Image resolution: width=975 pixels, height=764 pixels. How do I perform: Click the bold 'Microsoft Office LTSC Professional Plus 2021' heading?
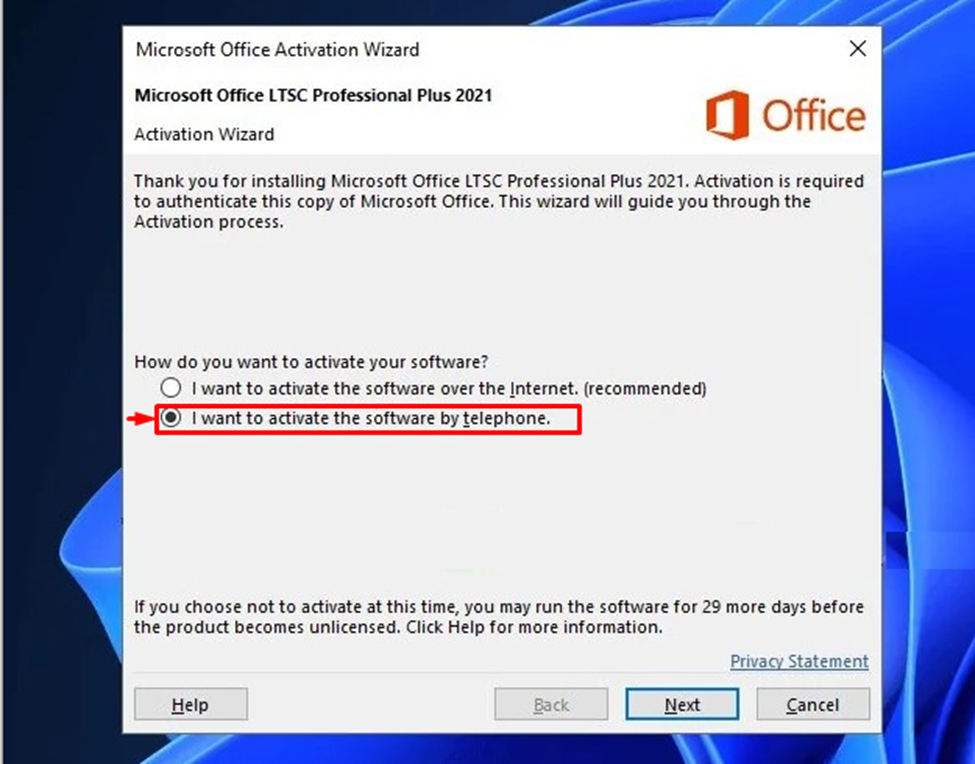coord(313,96)
